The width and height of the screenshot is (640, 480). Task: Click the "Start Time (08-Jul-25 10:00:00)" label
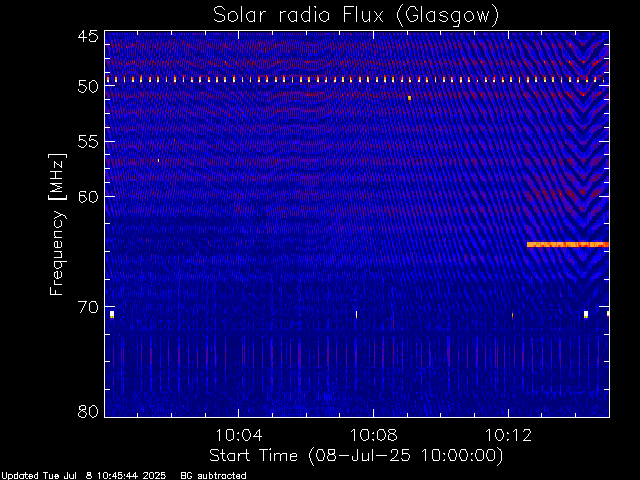[356, 456]
